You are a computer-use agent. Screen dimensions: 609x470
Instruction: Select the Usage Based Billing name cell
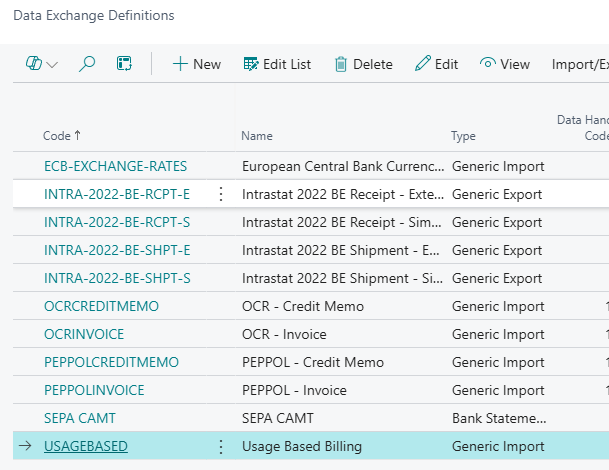coord(301,446)
